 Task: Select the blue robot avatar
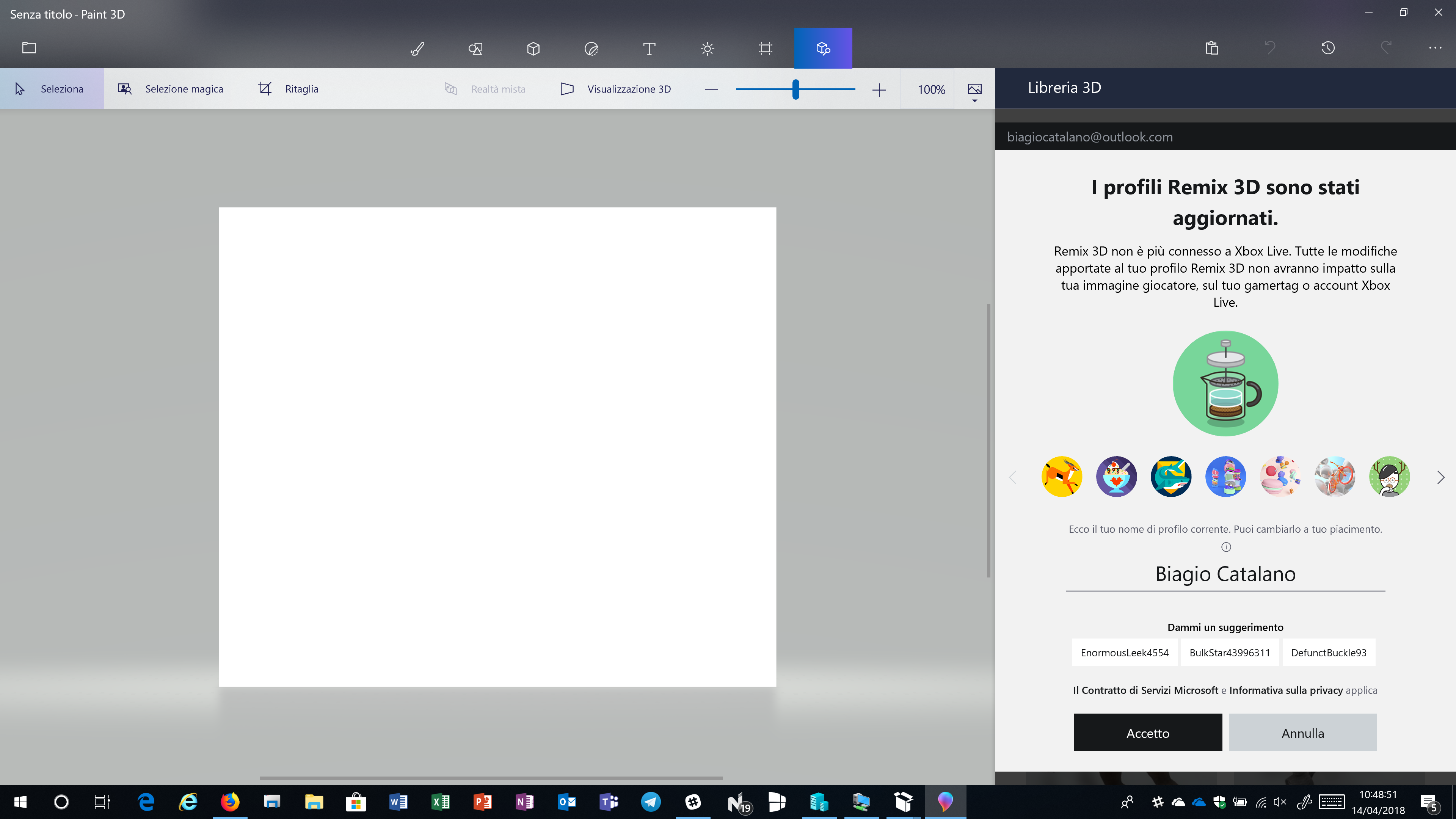pos(1225,477)
